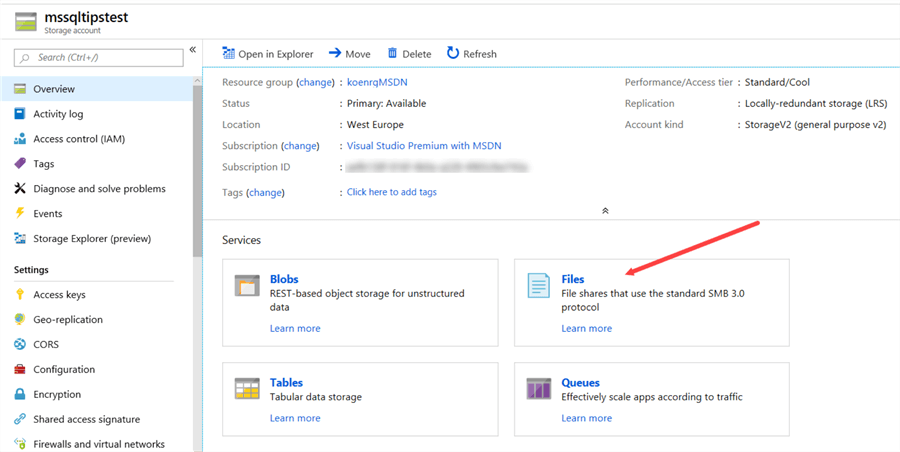Click the Subscription change link
Screen dimensions: 900x452
(x=300, y=146)
